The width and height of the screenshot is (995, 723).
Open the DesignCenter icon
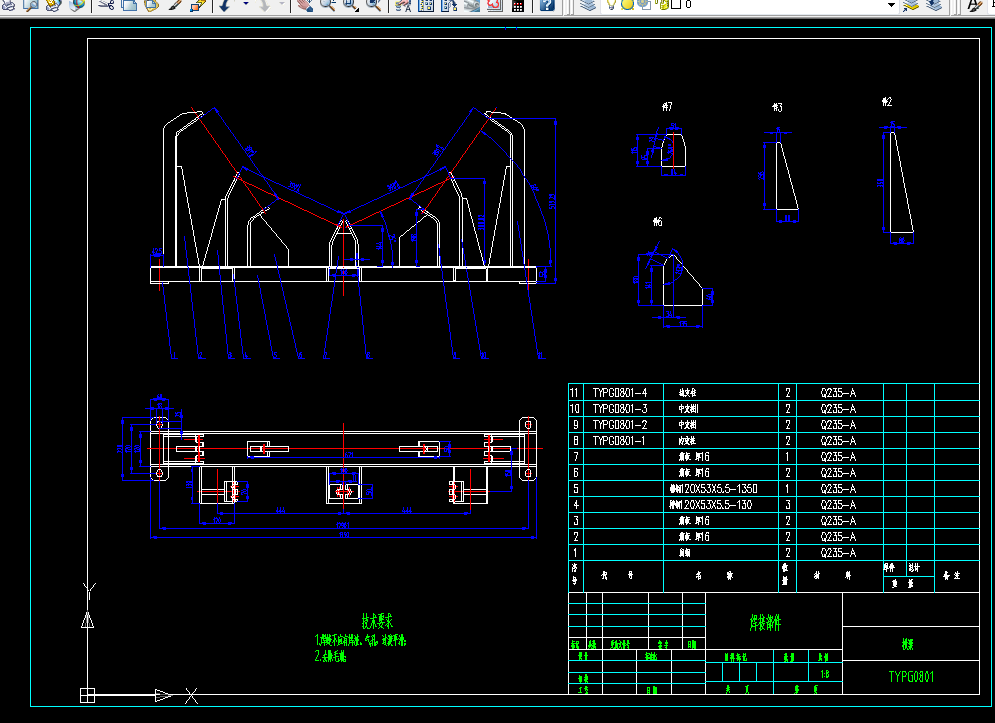426,5
